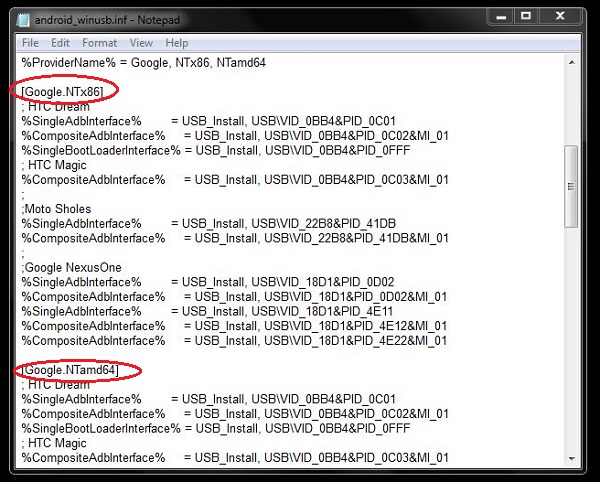The image size is (600, 482).
Task: Open the View menu
Action: tap(141, 43)
